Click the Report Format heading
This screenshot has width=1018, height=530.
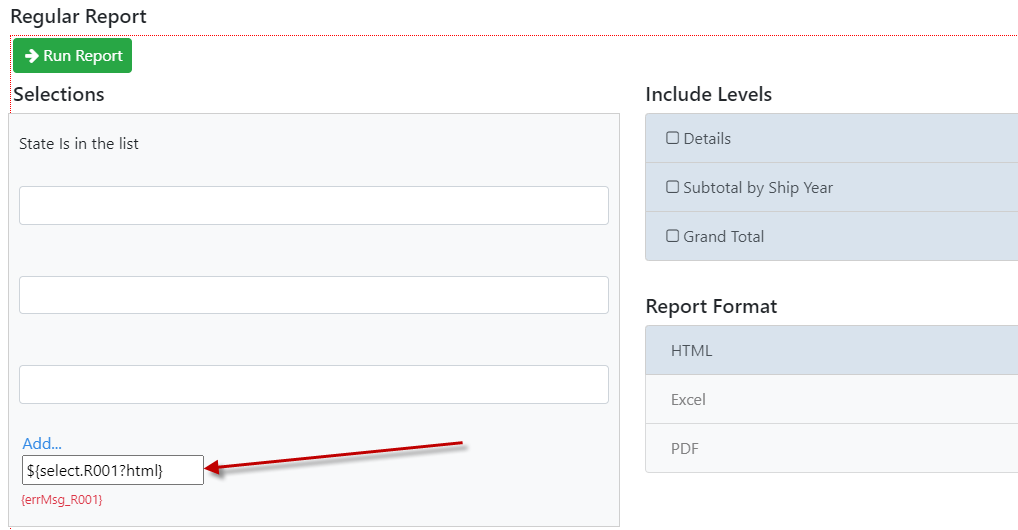(711, 307)
